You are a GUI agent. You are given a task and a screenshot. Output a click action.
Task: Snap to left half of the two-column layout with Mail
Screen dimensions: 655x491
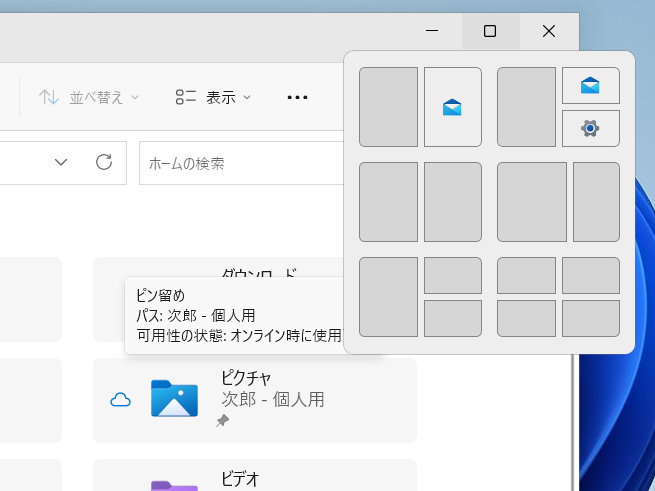(388, 107)
